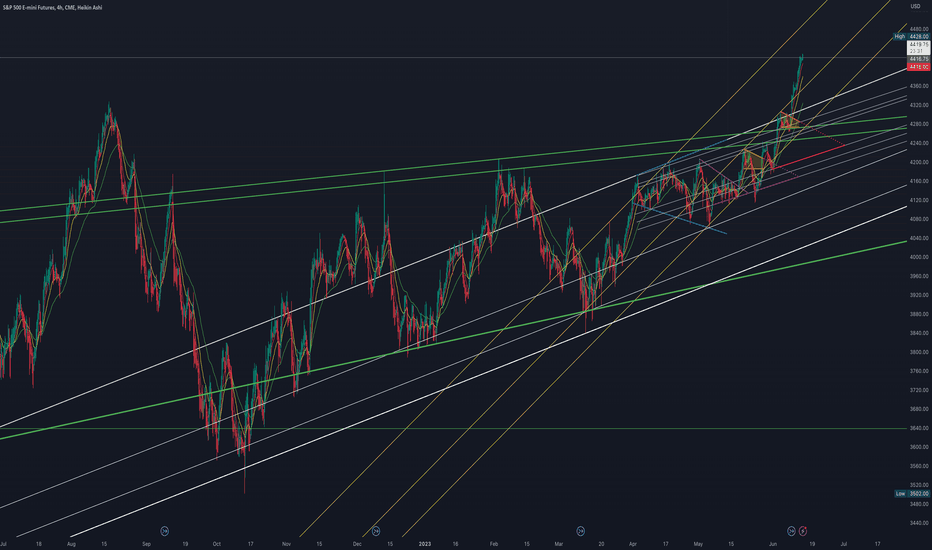Click the Low 3502.00 price label
The height and width of the screenshot is (550, 932).
(x=912, y=494)
